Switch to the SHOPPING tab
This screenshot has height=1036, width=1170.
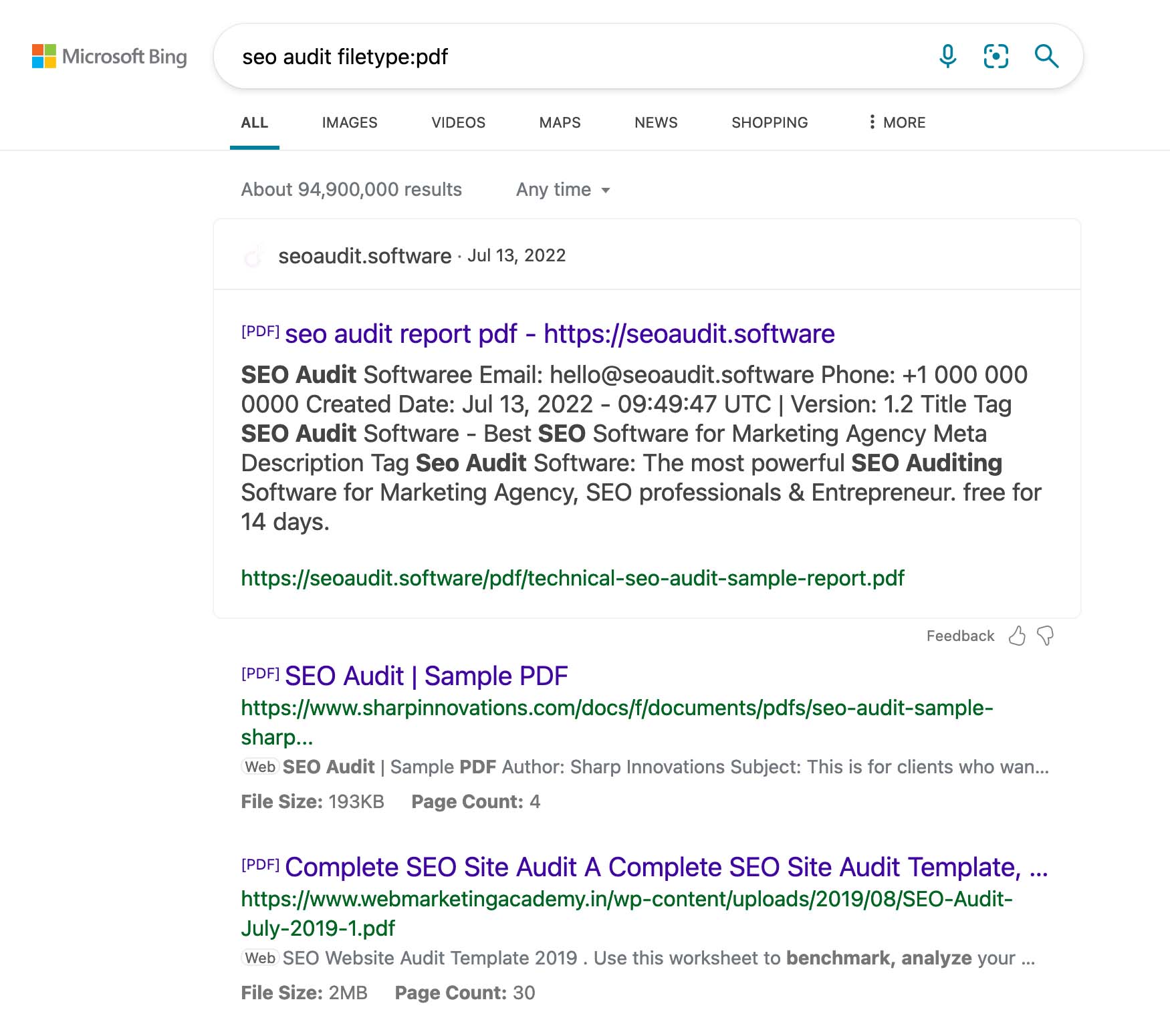coord(770,122)
